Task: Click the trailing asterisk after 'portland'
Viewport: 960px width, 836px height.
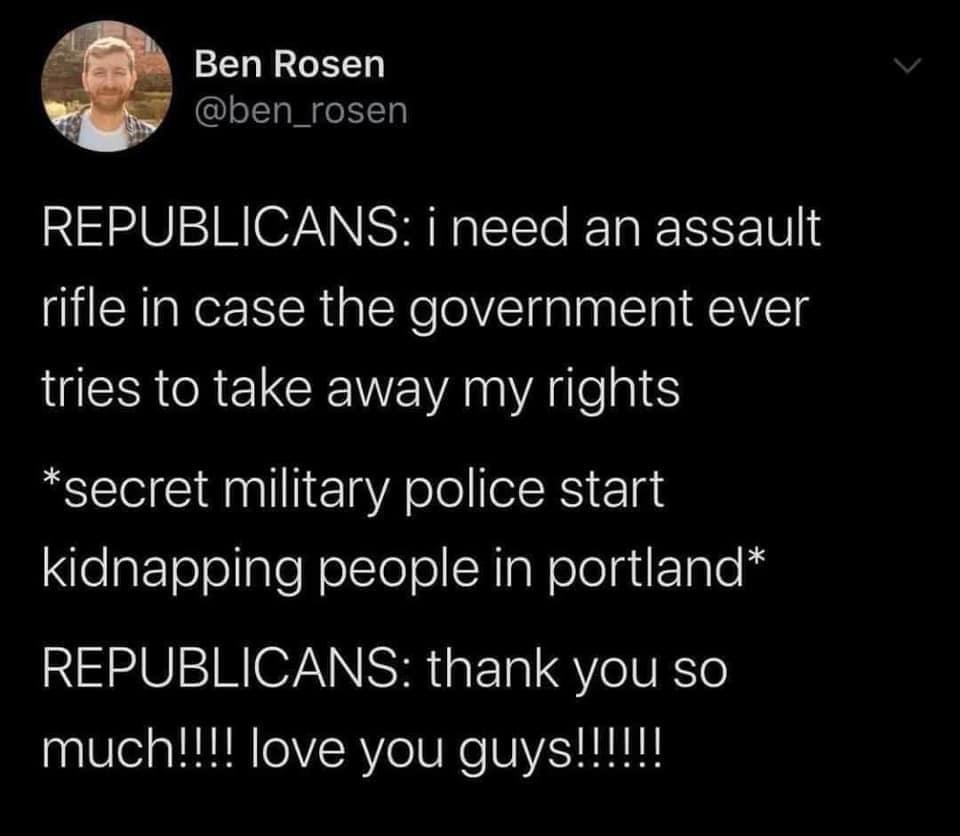Action: coord(756,559)
